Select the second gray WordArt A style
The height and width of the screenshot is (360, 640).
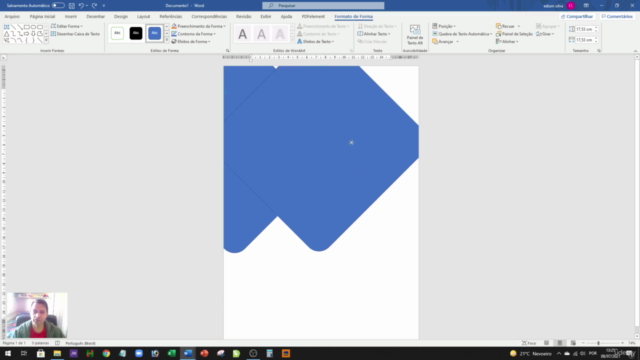[261, 34]
